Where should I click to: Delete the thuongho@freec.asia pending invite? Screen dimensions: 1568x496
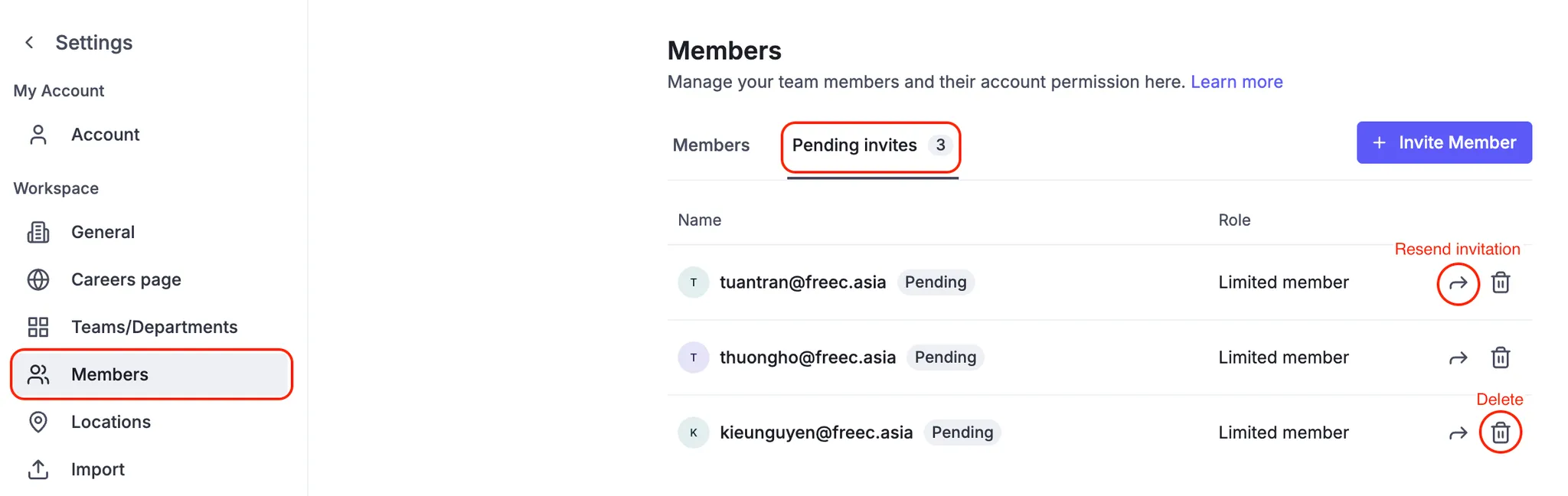(x=1501, y=357)
